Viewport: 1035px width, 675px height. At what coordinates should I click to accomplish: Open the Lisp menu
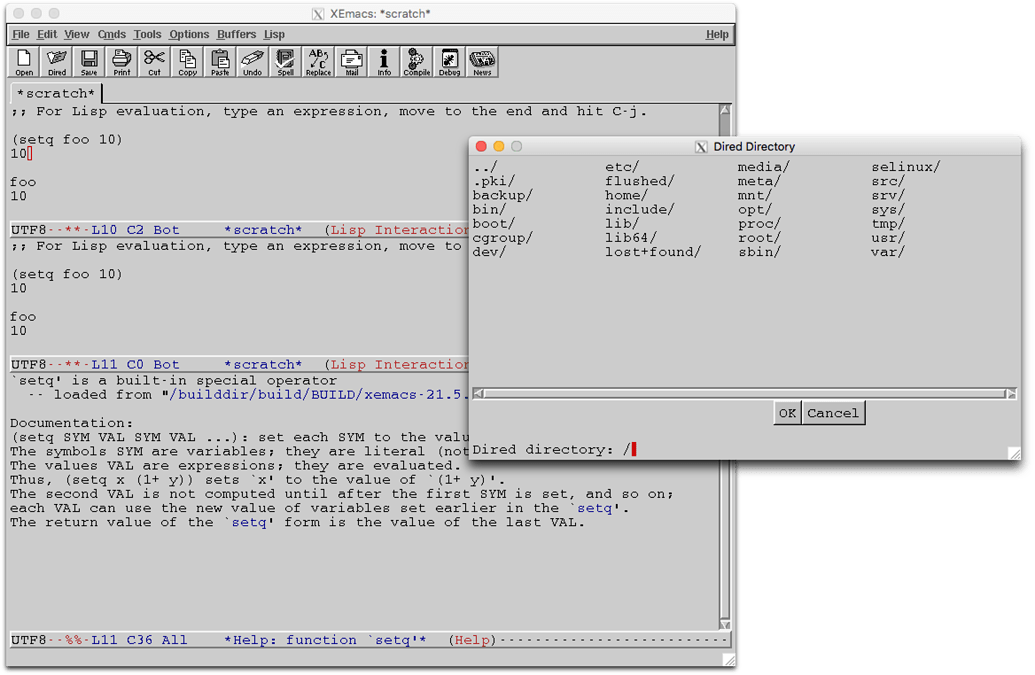click(274, 34)
